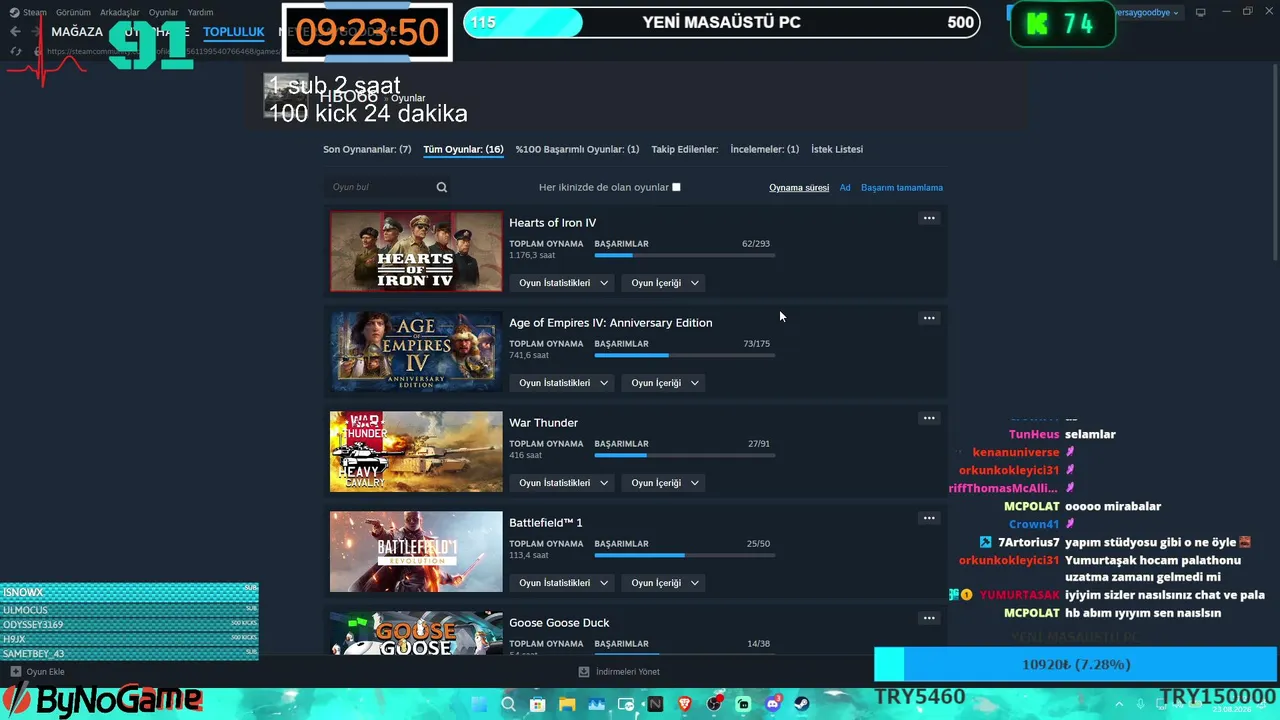Screen dimensions: 1280x720
Task: Open Age of Empires IV: Anniversary Edition title
Action: [611, 323]
